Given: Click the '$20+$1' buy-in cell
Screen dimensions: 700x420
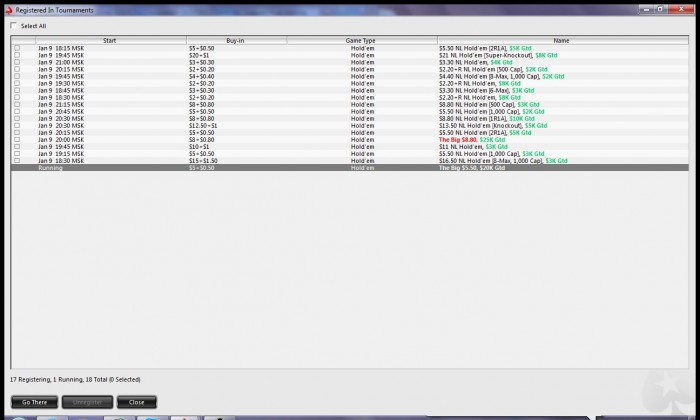Looking at the screenshot, I should point(199,55).
